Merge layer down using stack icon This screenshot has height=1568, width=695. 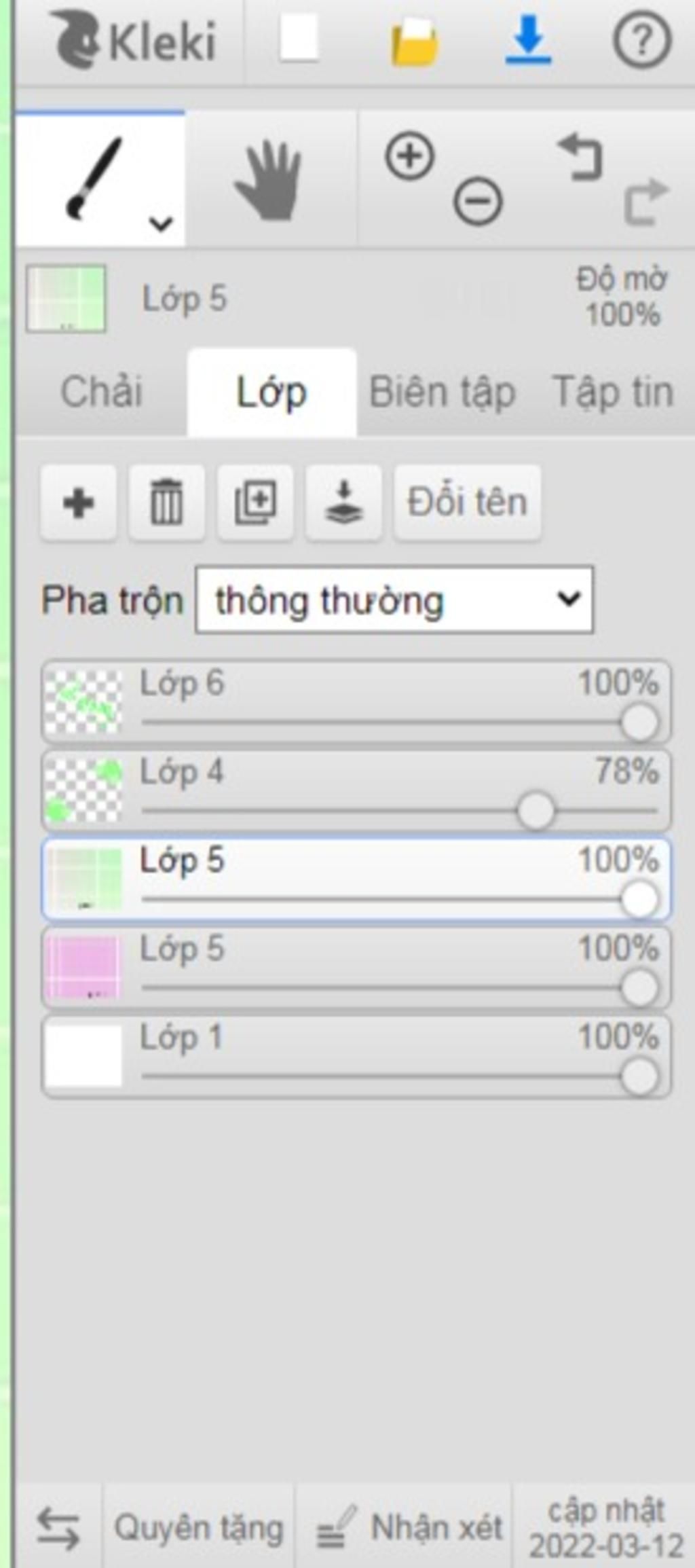[343, 503]
